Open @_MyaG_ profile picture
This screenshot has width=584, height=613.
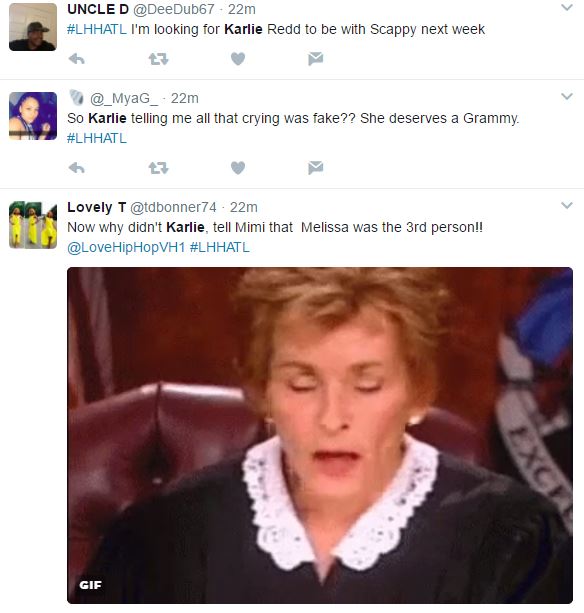pyautogui.click(x=33, y=116)
